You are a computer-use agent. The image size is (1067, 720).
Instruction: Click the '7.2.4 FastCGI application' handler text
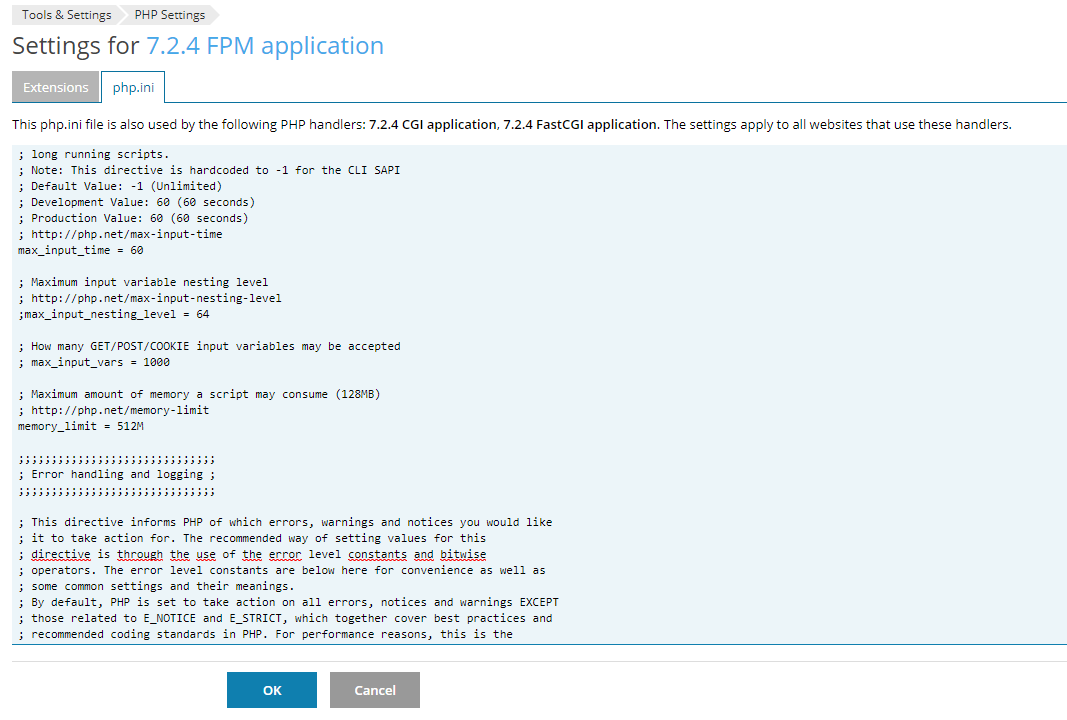coord(580,125)
